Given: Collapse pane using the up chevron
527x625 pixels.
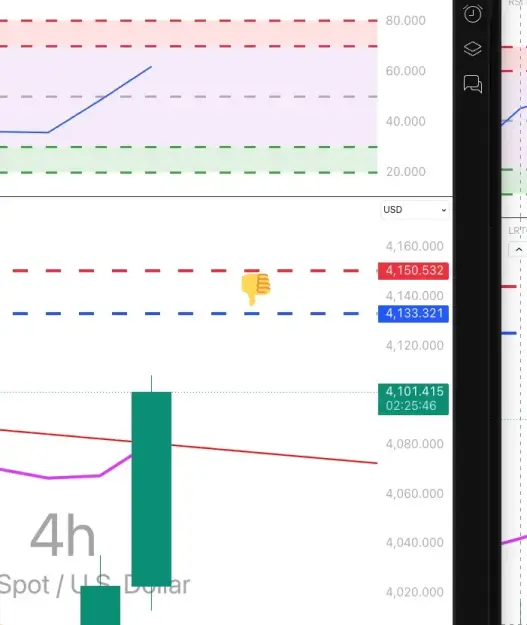Looking at the screenshot, I should click(x=518, y=250).
